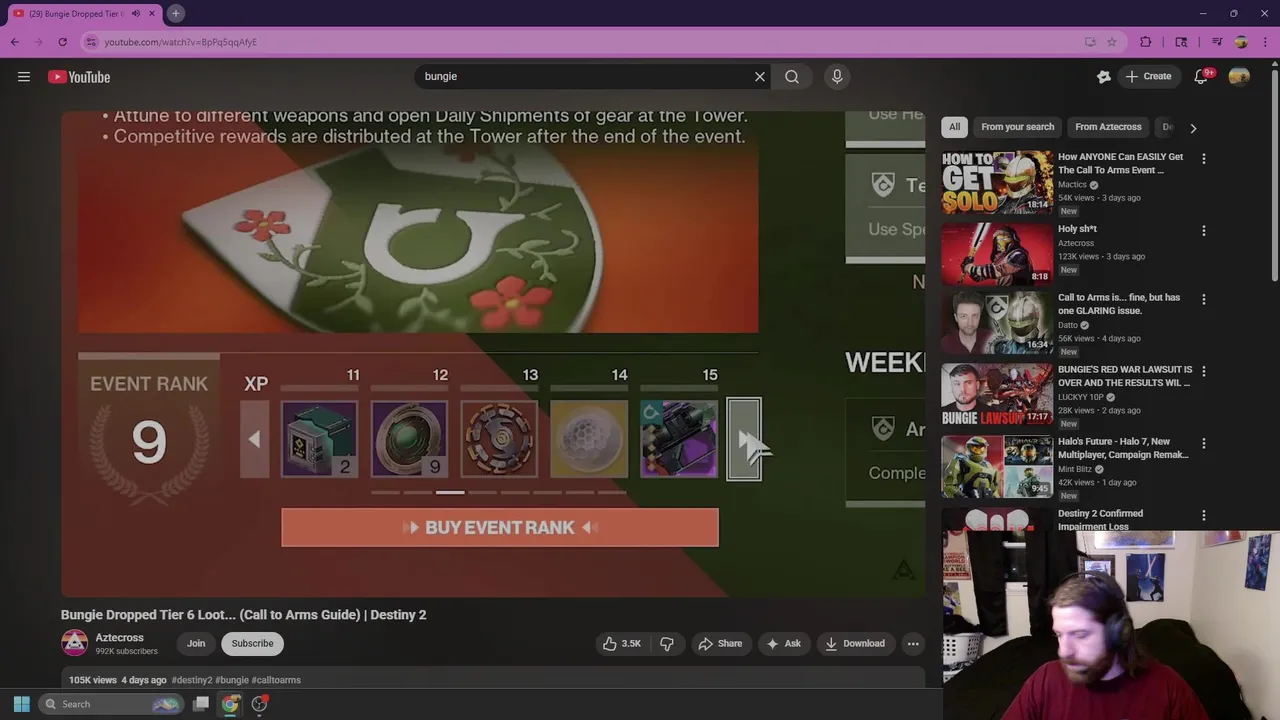
Task: Like the video with thumbs up
Action: [x=621, y=643]
